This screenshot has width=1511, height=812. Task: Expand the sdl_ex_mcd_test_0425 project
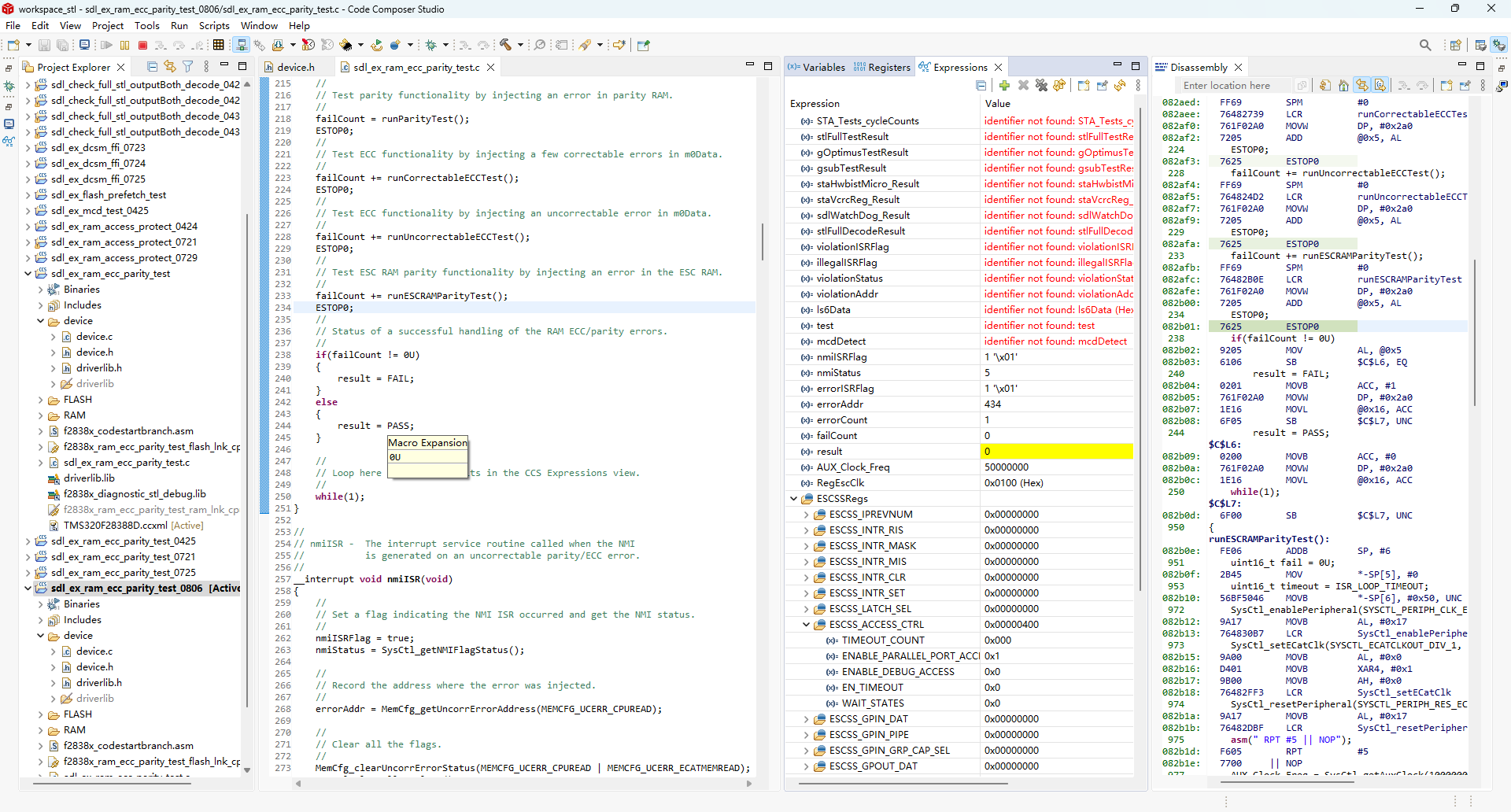(28, 210)
